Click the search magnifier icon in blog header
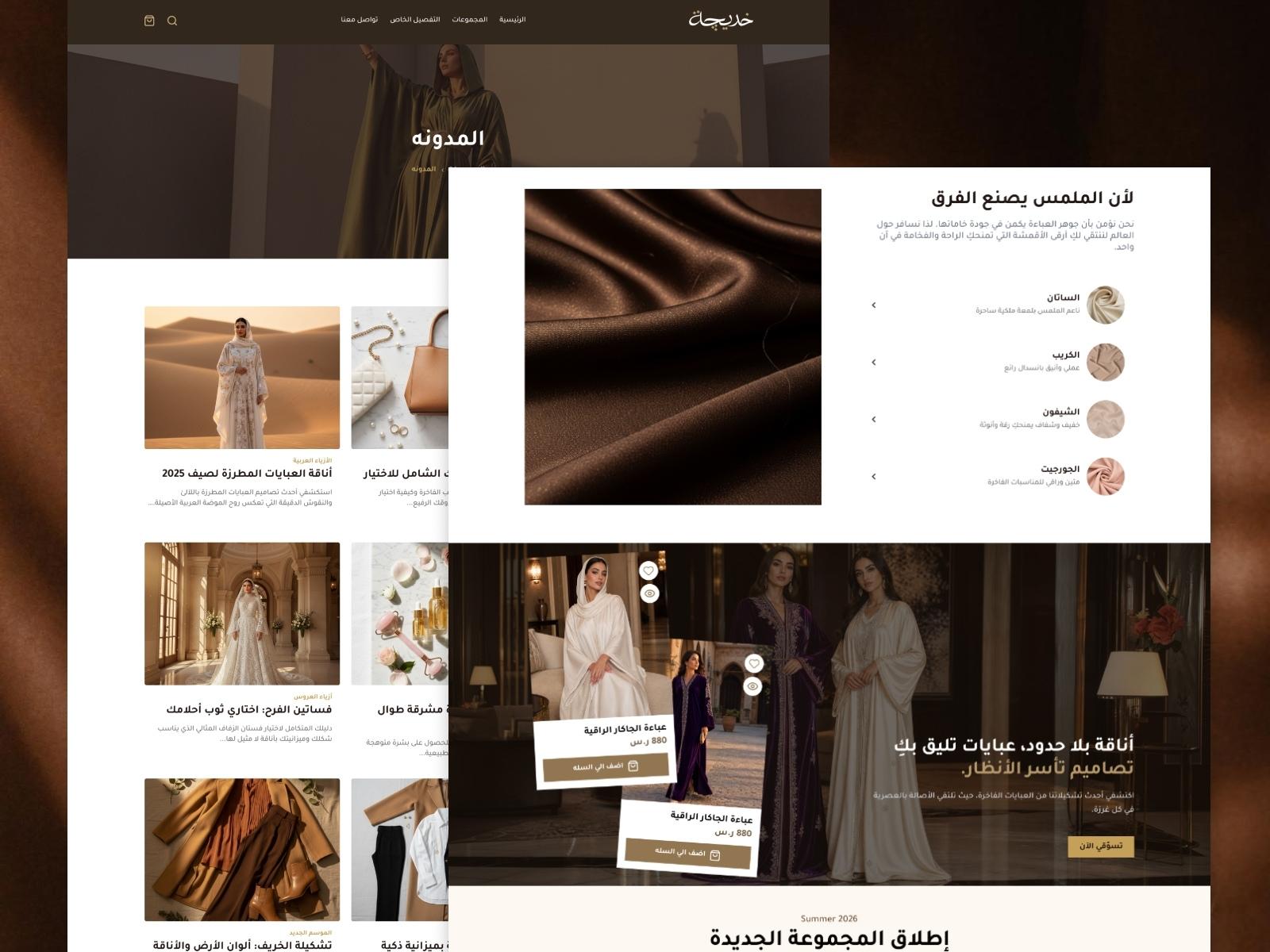1270x952 pixels. [172, 21]
